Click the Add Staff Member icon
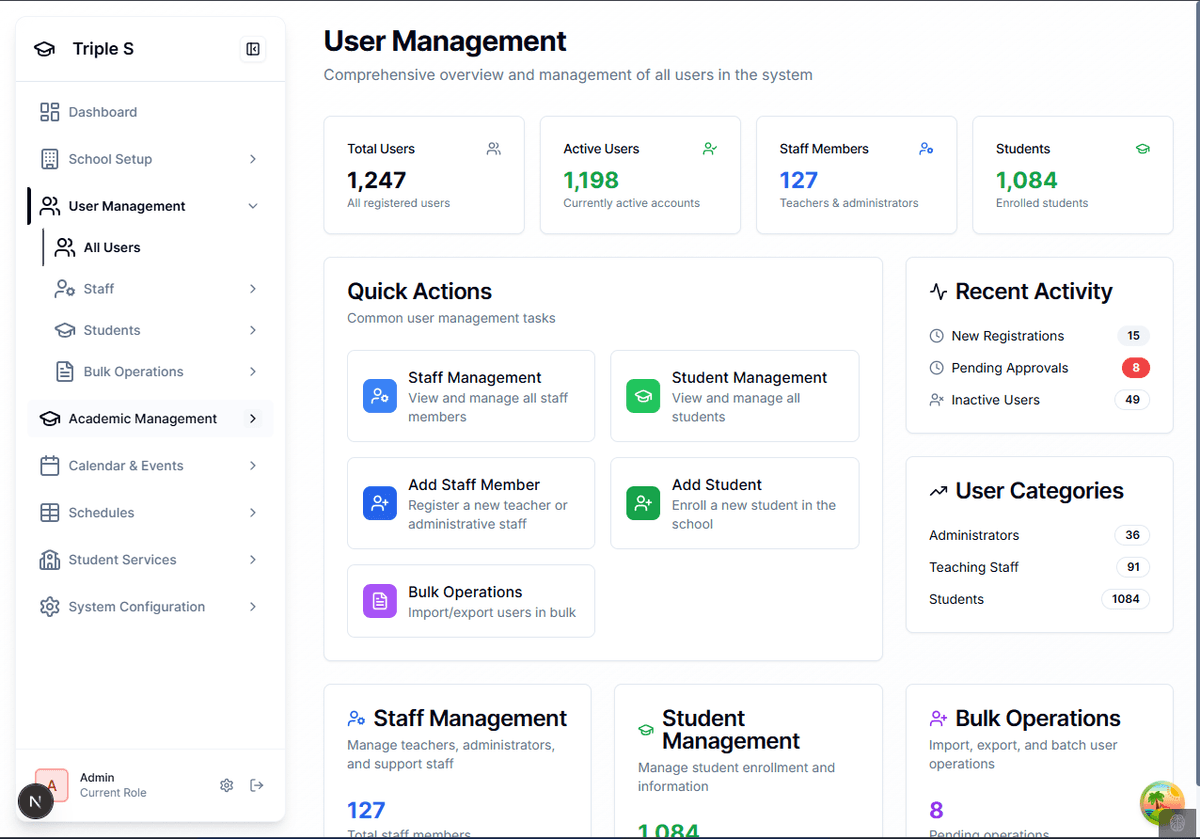The image size is (1200, 839). point(379,503)
